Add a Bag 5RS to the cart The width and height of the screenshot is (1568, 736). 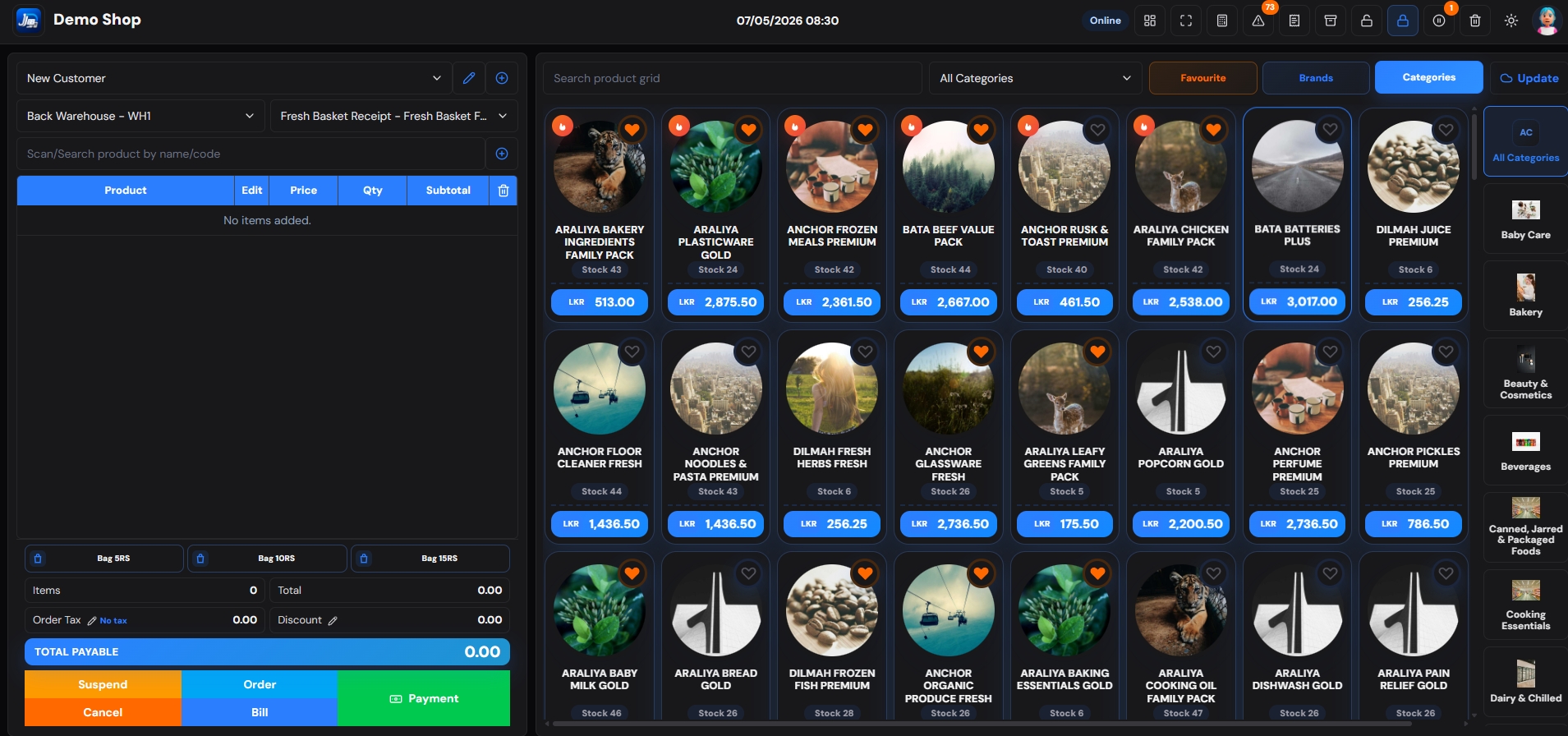(x=104, y=559)
